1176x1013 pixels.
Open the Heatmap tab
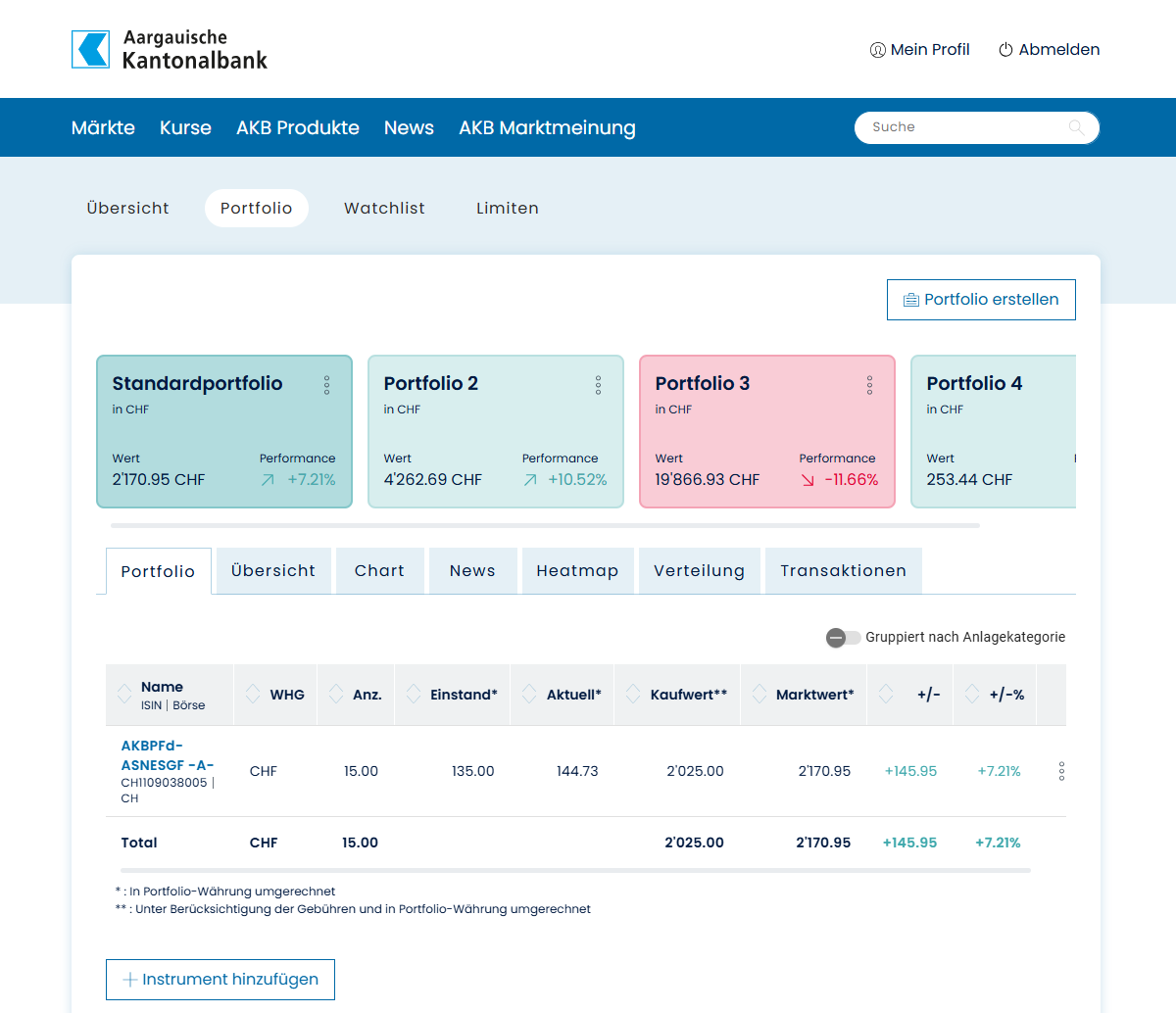pos(577,570)
